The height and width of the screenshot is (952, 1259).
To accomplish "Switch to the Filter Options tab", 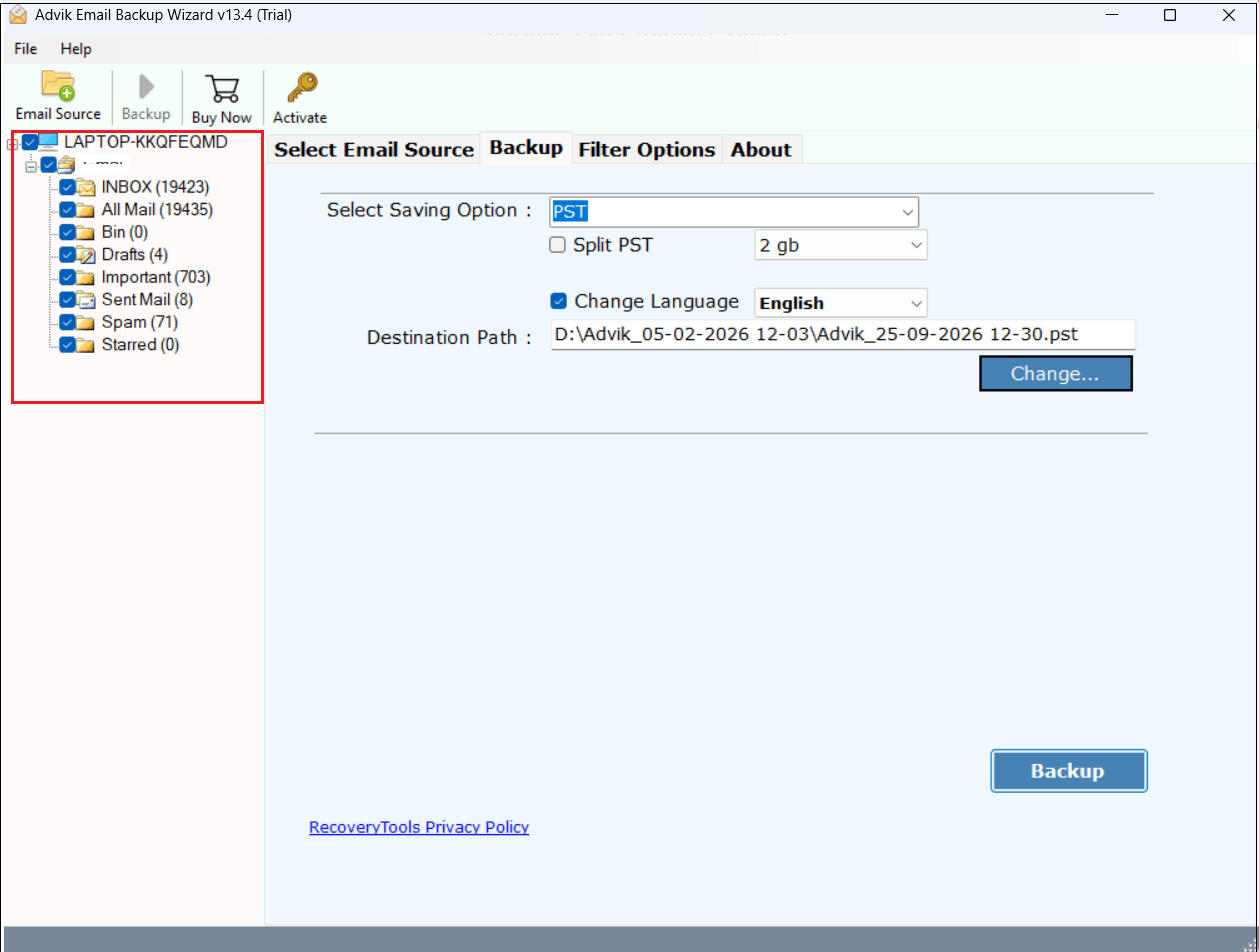I will [x=647, y=149].
